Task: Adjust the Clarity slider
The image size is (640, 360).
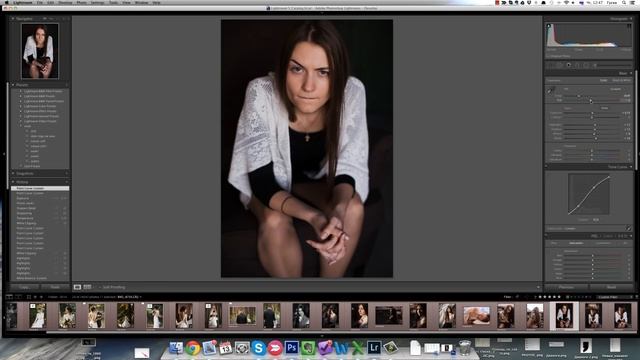Action: (x=591, y=151)
